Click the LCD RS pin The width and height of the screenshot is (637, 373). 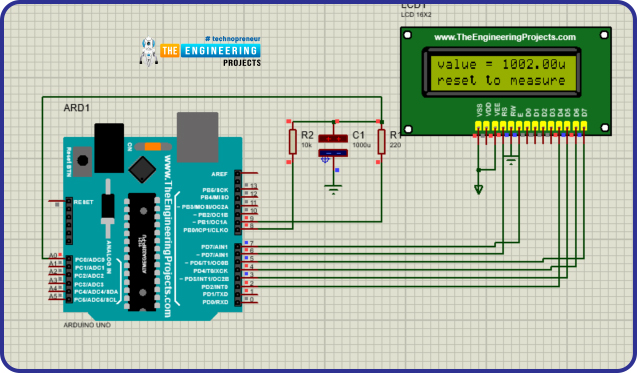[503, 125]
